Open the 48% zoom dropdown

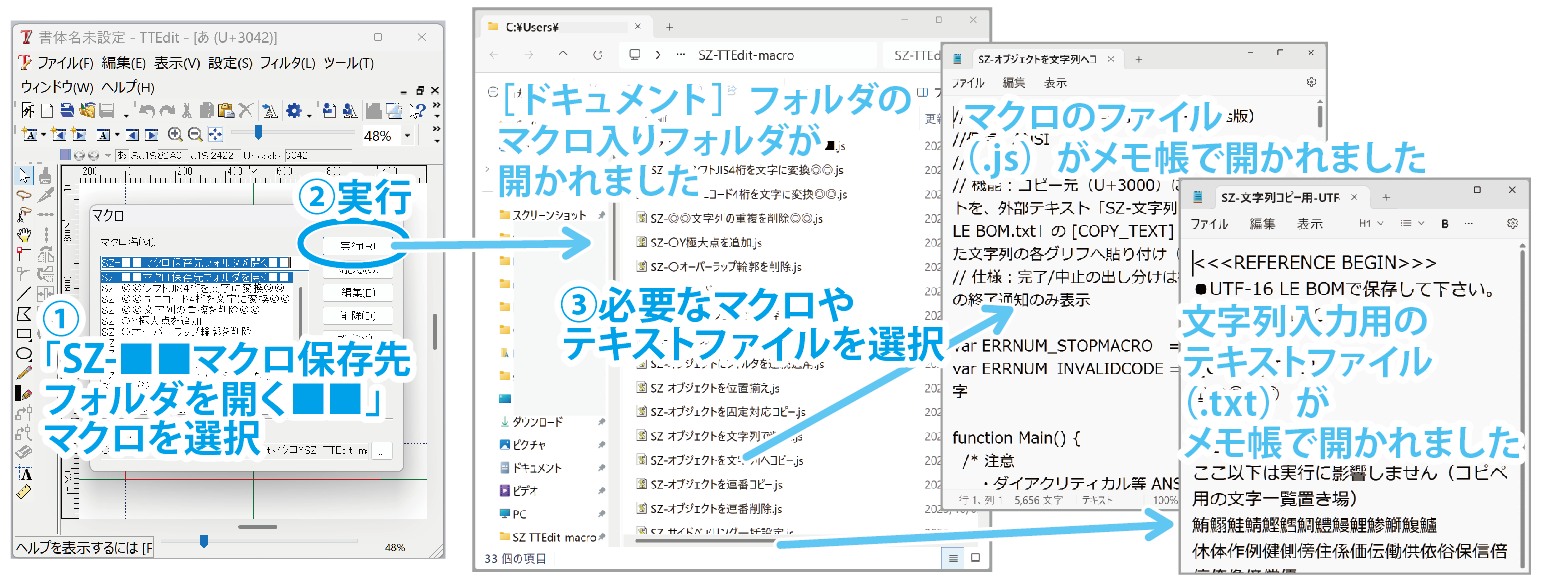(408, 135)
